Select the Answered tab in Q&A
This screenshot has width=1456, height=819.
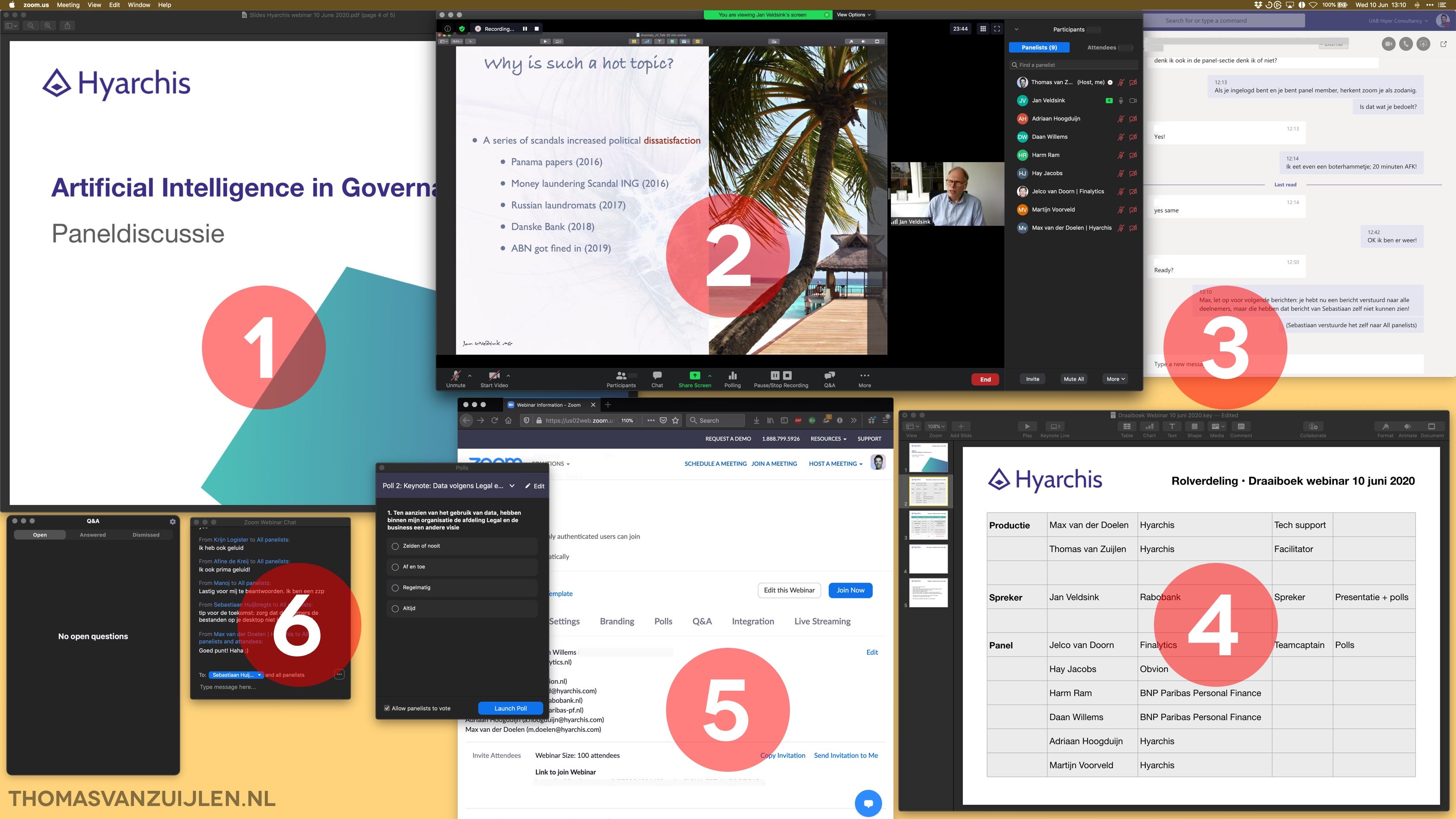[93, 535]
